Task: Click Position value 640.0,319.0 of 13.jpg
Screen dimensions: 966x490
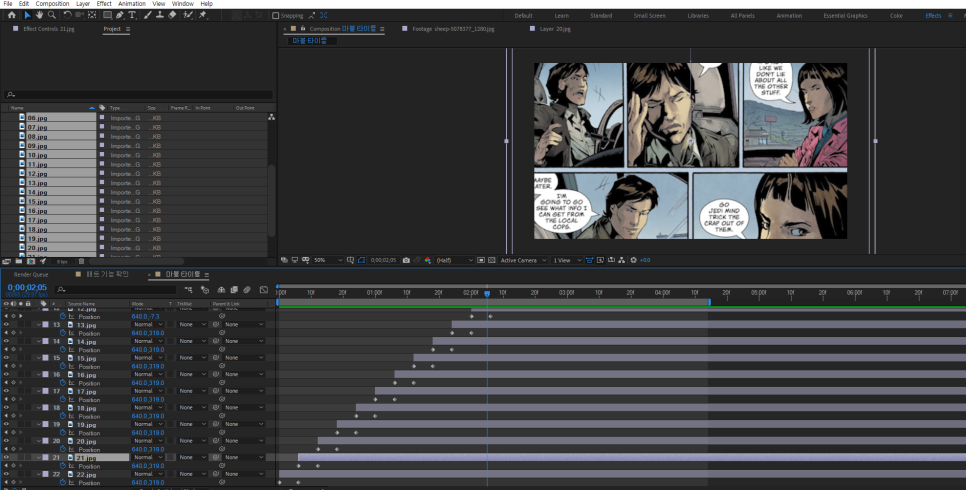Action: [x=148, y=333]
